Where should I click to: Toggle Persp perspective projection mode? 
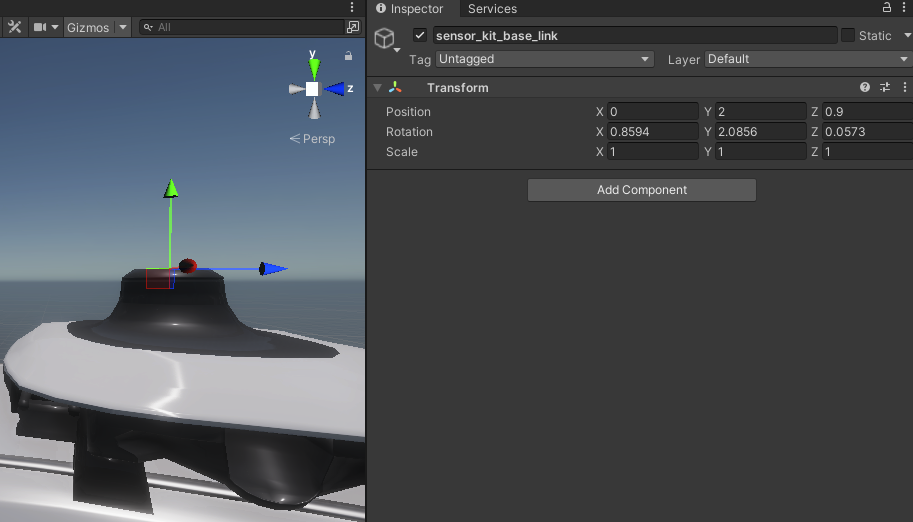point(312,139)
